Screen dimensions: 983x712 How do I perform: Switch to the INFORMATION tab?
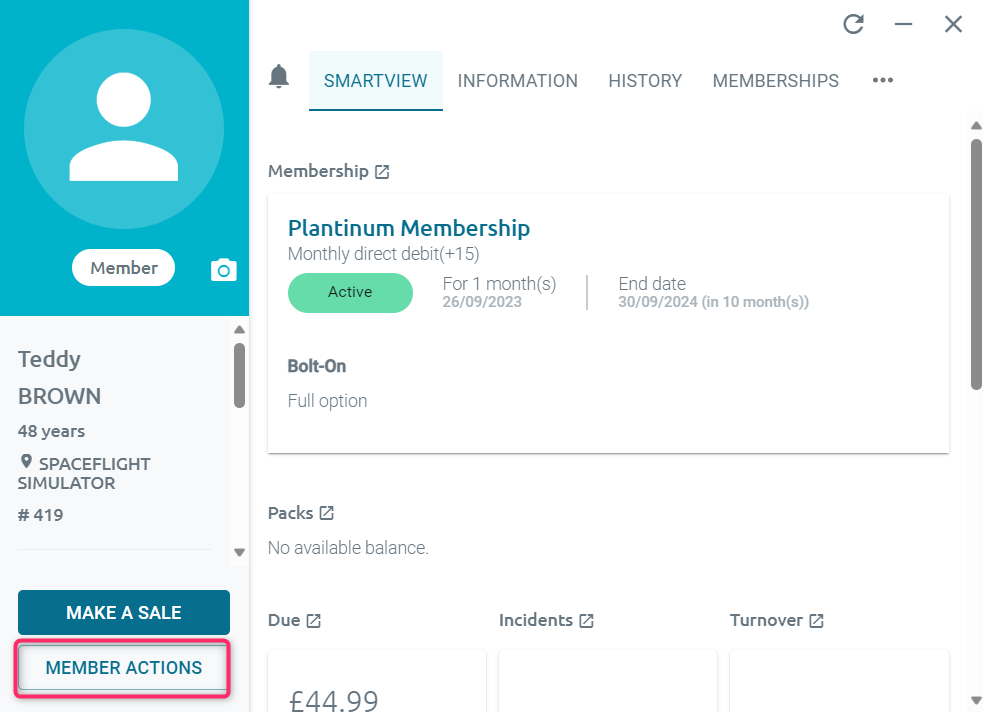point(517,81)
